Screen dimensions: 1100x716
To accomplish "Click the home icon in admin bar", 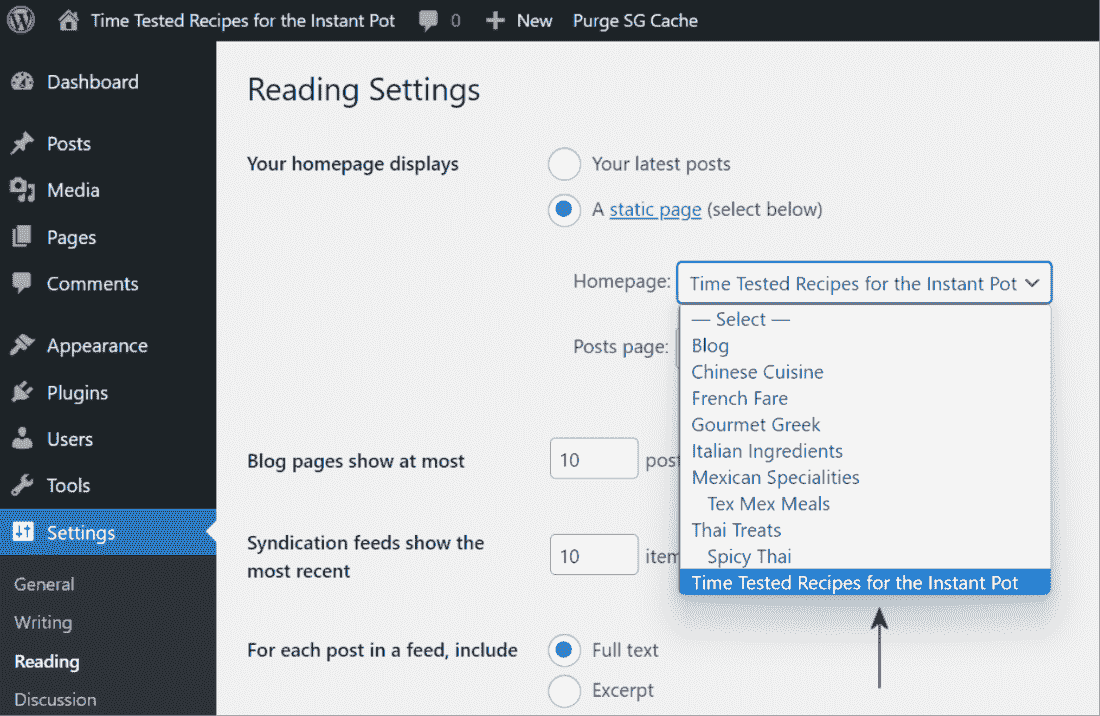I will (68, 20).
